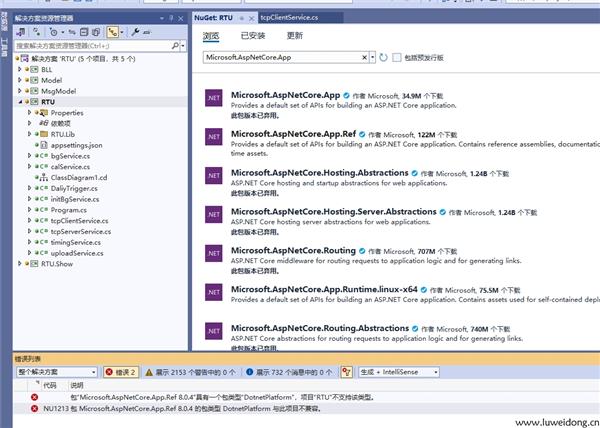
Task: Enable the include prerelease checkbox
Action: coord(397,58)
